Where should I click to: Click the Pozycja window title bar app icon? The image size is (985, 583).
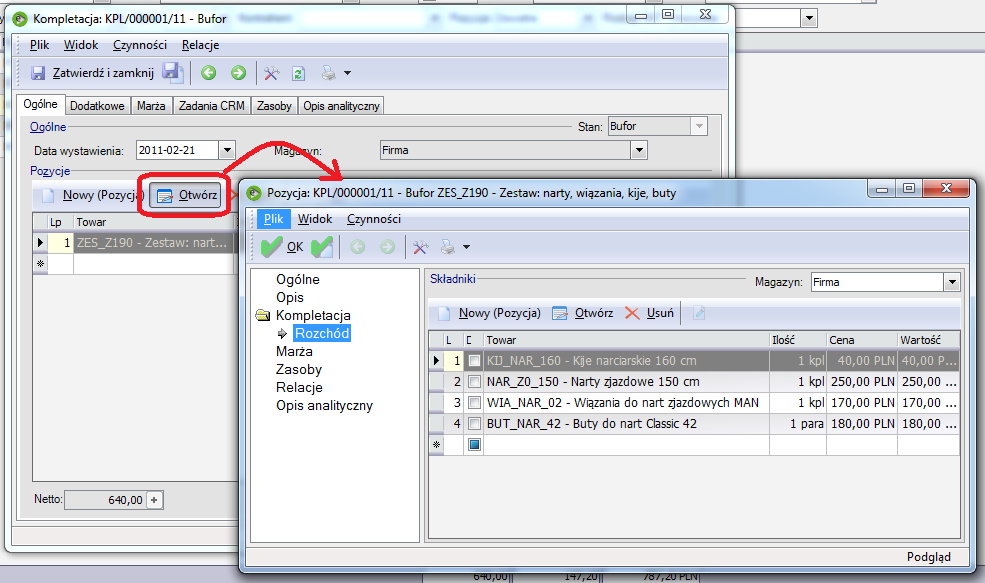254,193
